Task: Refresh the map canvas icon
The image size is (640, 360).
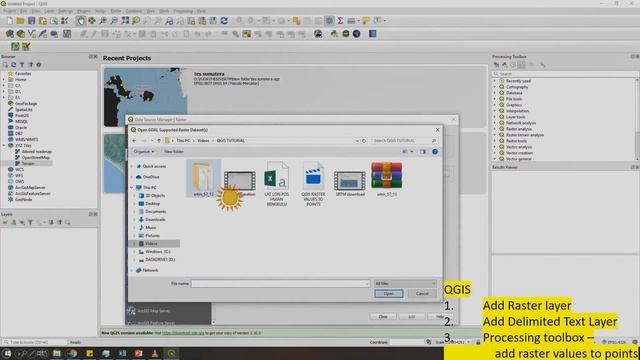Action: pyautogui.click(x=224, y=21)
